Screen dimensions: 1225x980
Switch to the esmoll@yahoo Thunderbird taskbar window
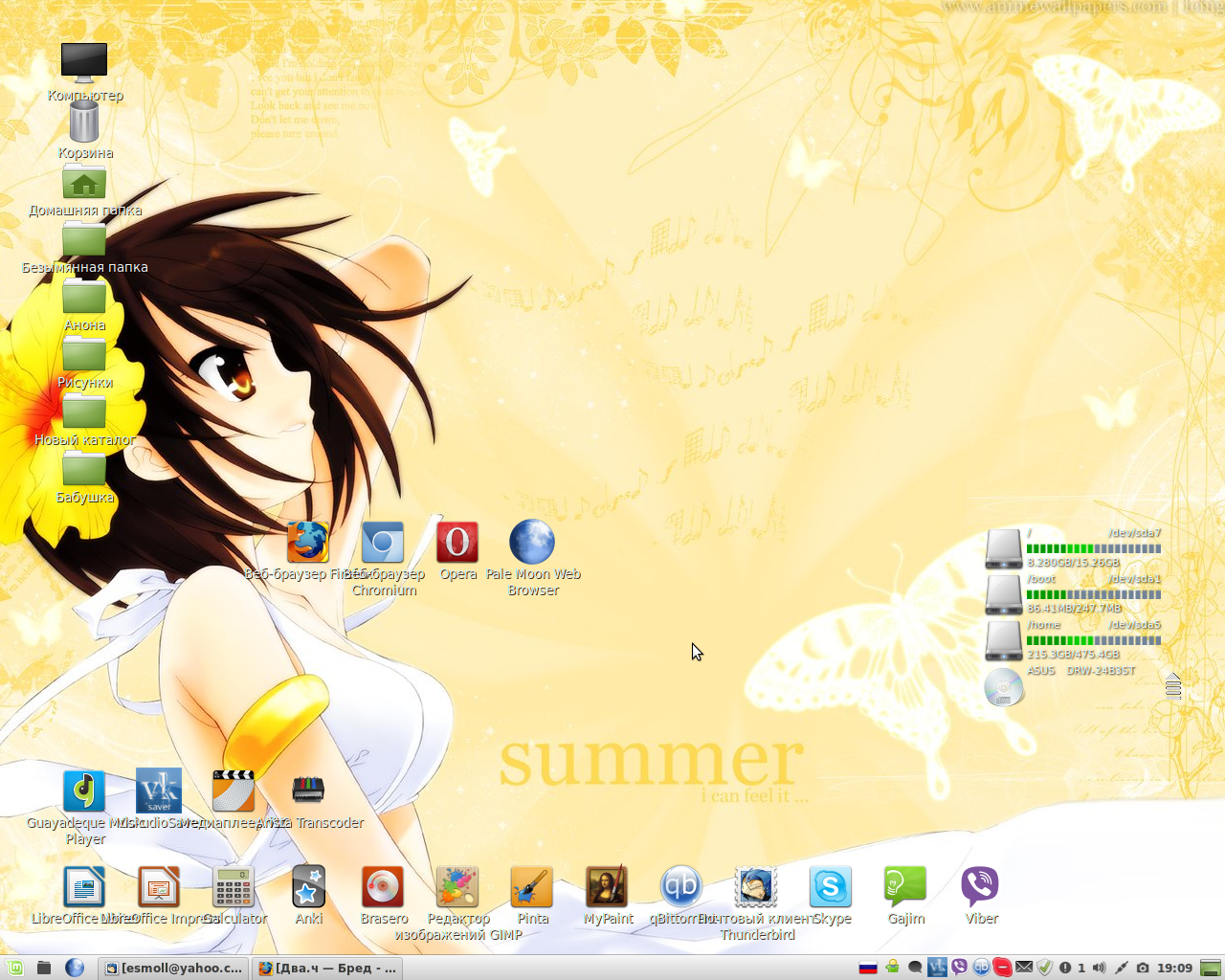coord(173,968)
